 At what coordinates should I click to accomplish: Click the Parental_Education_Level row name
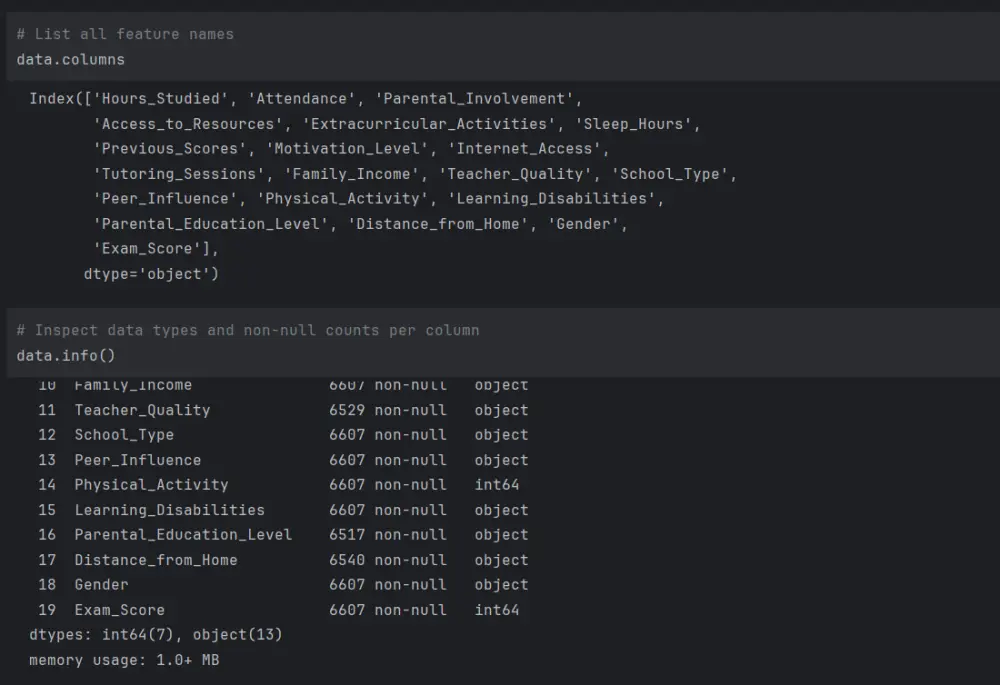coord(183,535)
